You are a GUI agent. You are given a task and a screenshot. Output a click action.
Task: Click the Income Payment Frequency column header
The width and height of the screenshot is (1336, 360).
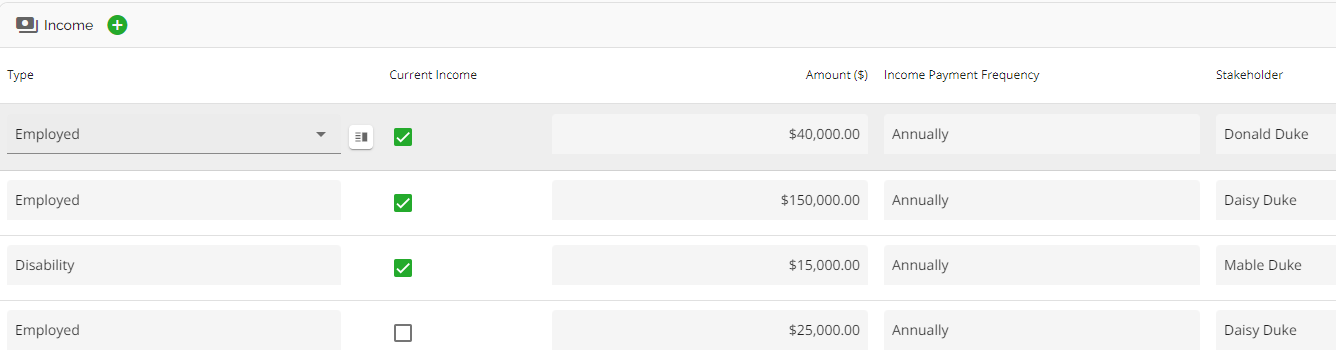coord(962,75)
